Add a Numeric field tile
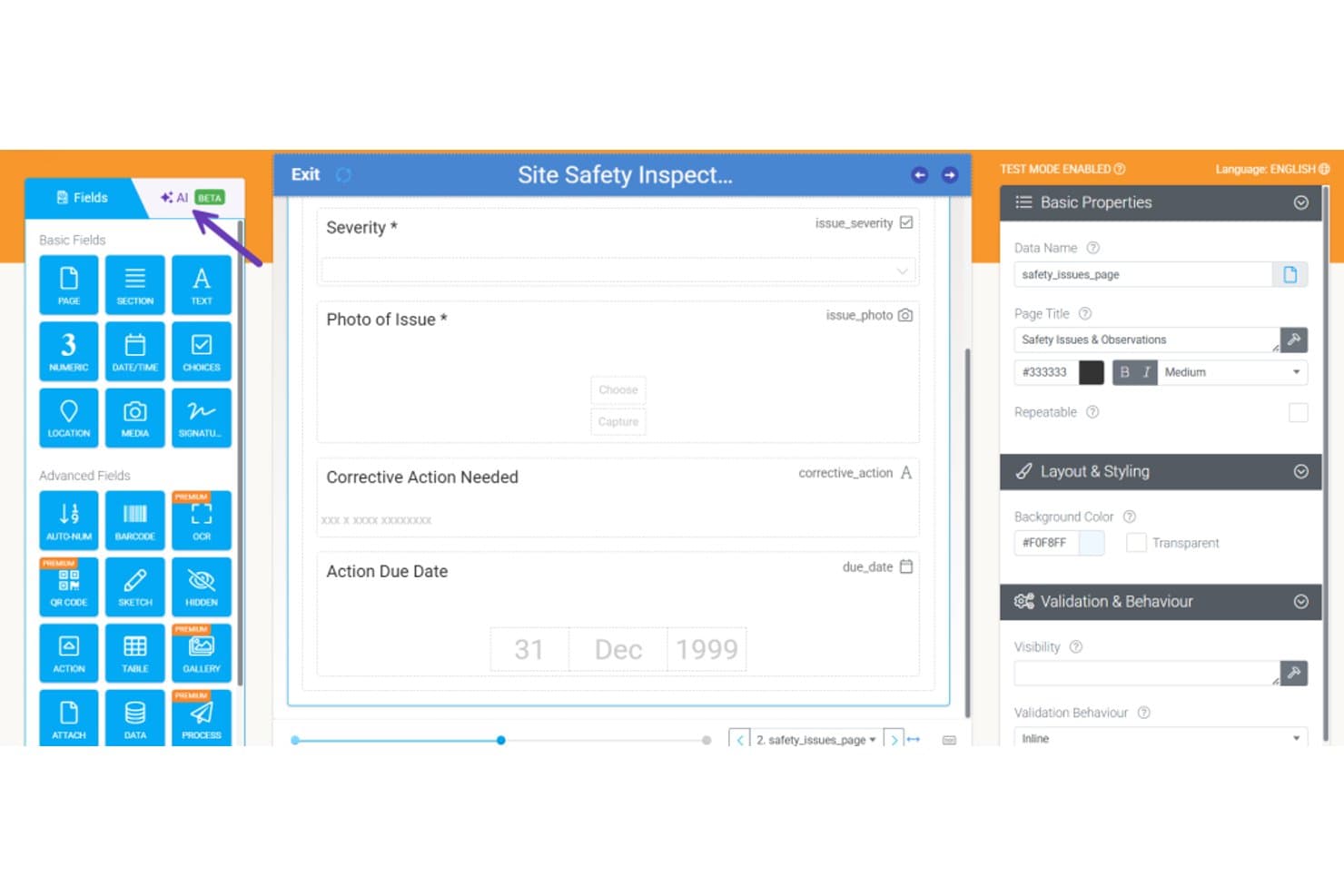 coord(69,351)
